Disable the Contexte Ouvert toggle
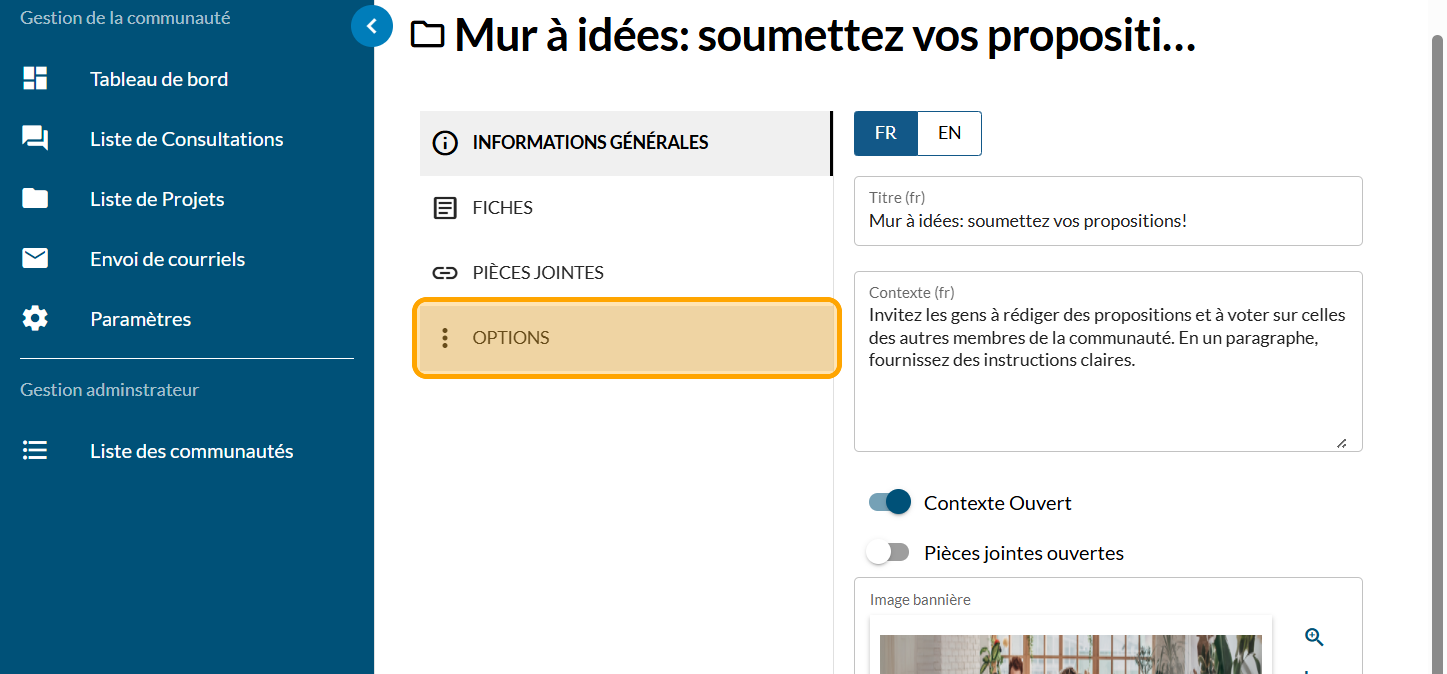 click(890, 502)
